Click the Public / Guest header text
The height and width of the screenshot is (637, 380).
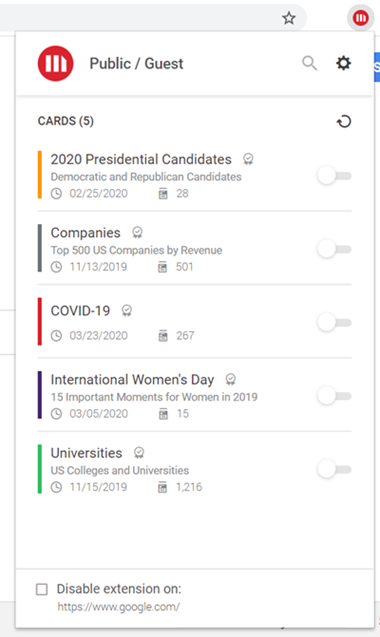(x=136, y=64)
